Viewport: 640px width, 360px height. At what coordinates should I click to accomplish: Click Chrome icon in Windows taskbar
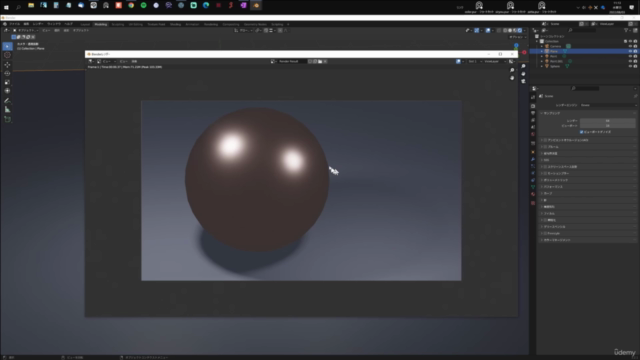tap(131, 5)
